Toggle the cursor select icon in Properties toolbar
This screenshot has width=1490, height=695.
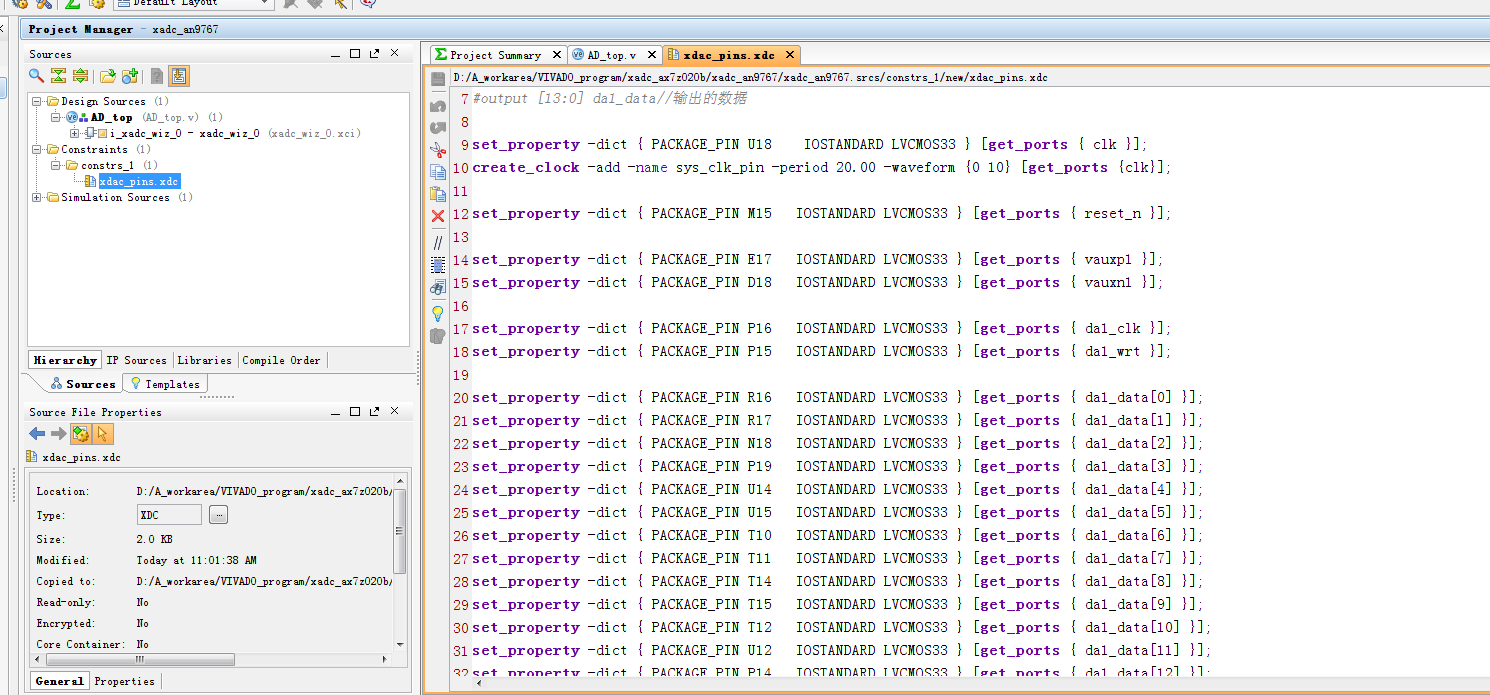104,433
